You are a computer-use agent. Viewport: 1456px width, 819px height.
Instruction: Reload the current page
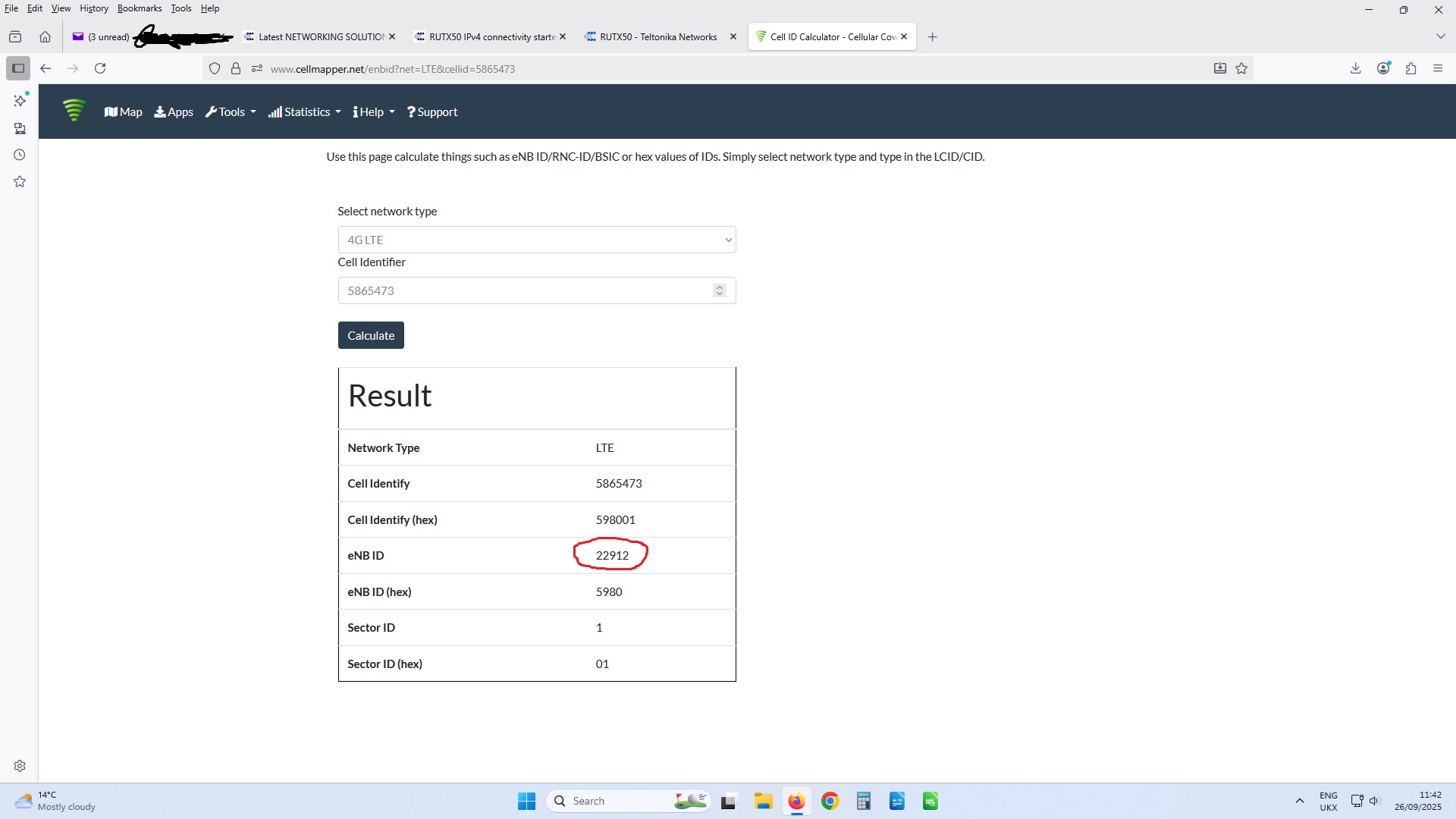point(100,68)
